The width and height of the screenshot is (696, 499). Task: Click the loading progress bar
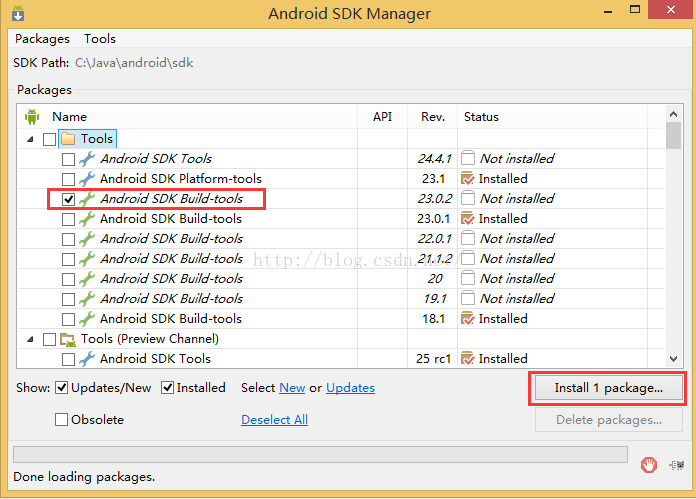click(320, 455)
